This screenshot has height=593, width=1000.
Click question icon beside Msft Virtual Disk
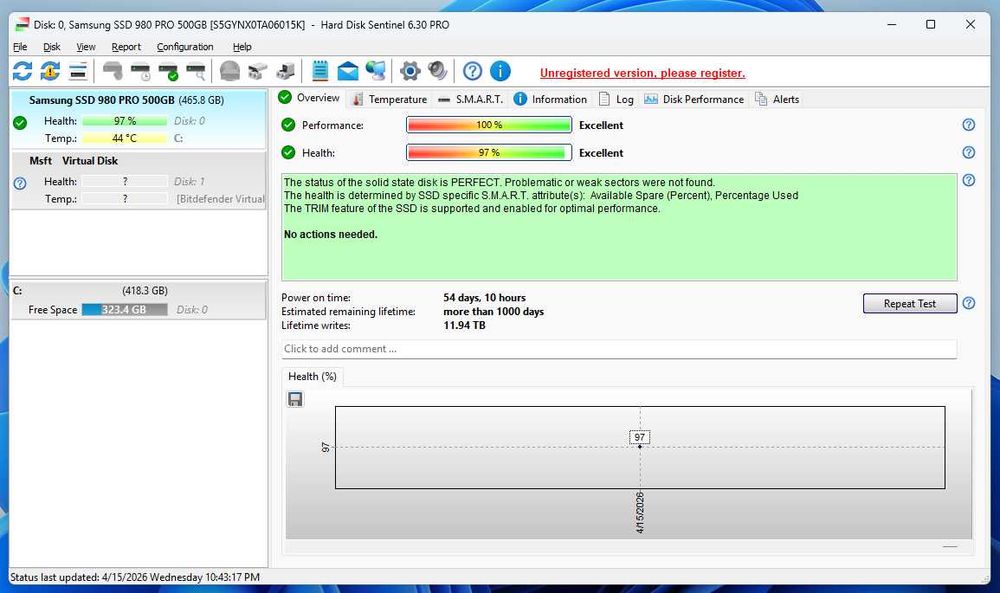coord(20,184)
